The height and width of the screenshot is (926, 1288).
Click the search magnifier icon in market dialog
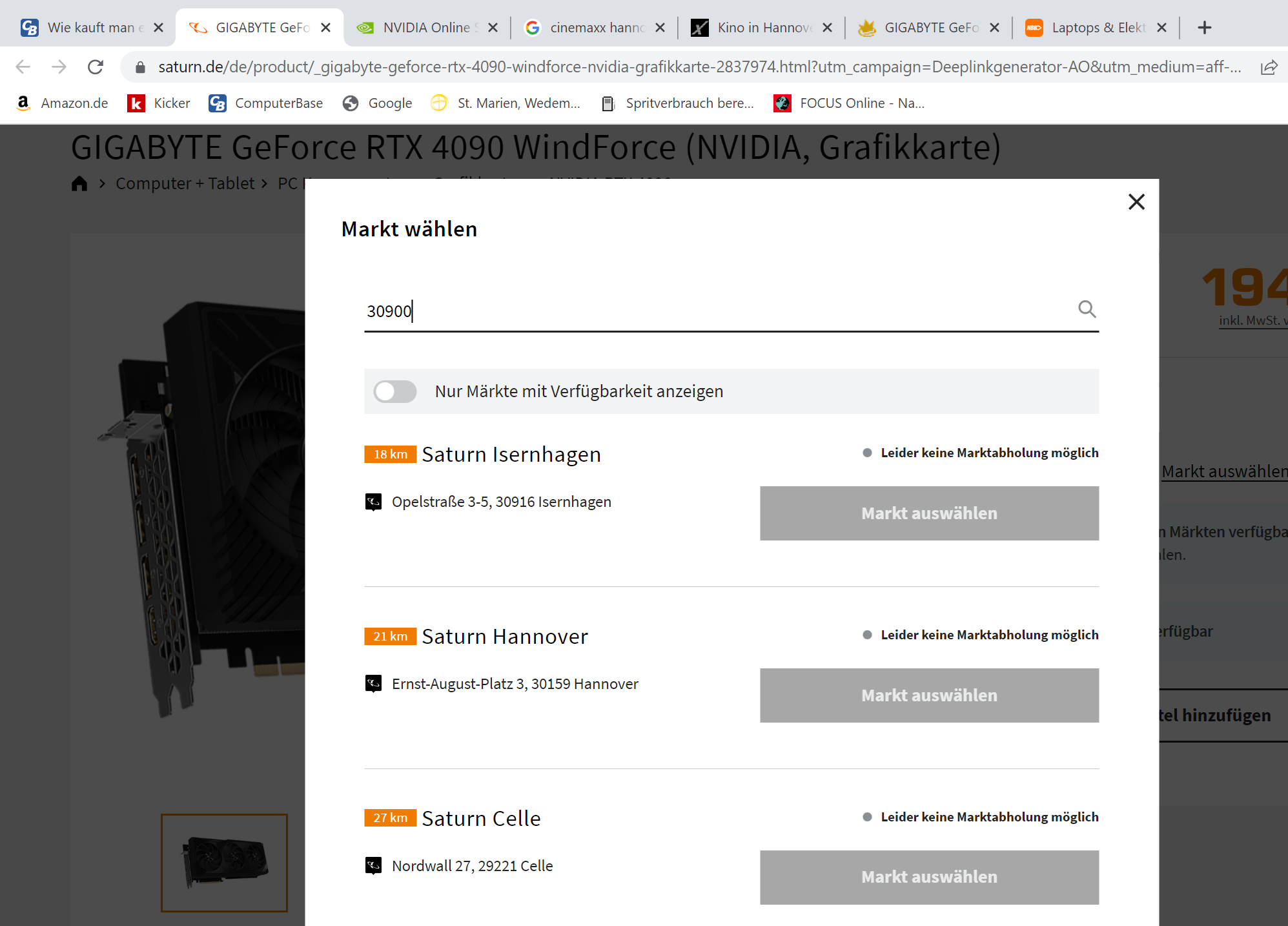coord(1087,310)
